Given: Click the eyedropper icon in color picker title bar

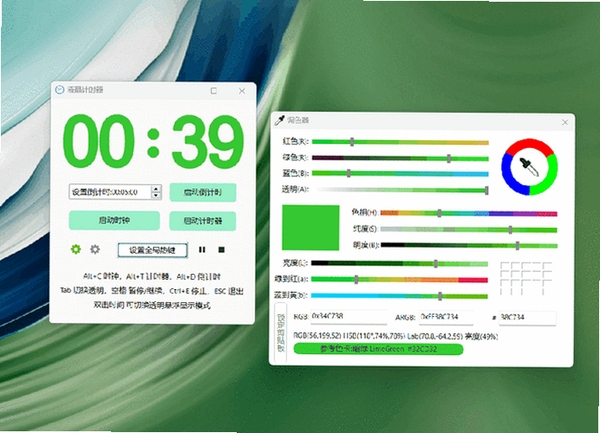Looking at the screenshot, I should coord(279,120).
